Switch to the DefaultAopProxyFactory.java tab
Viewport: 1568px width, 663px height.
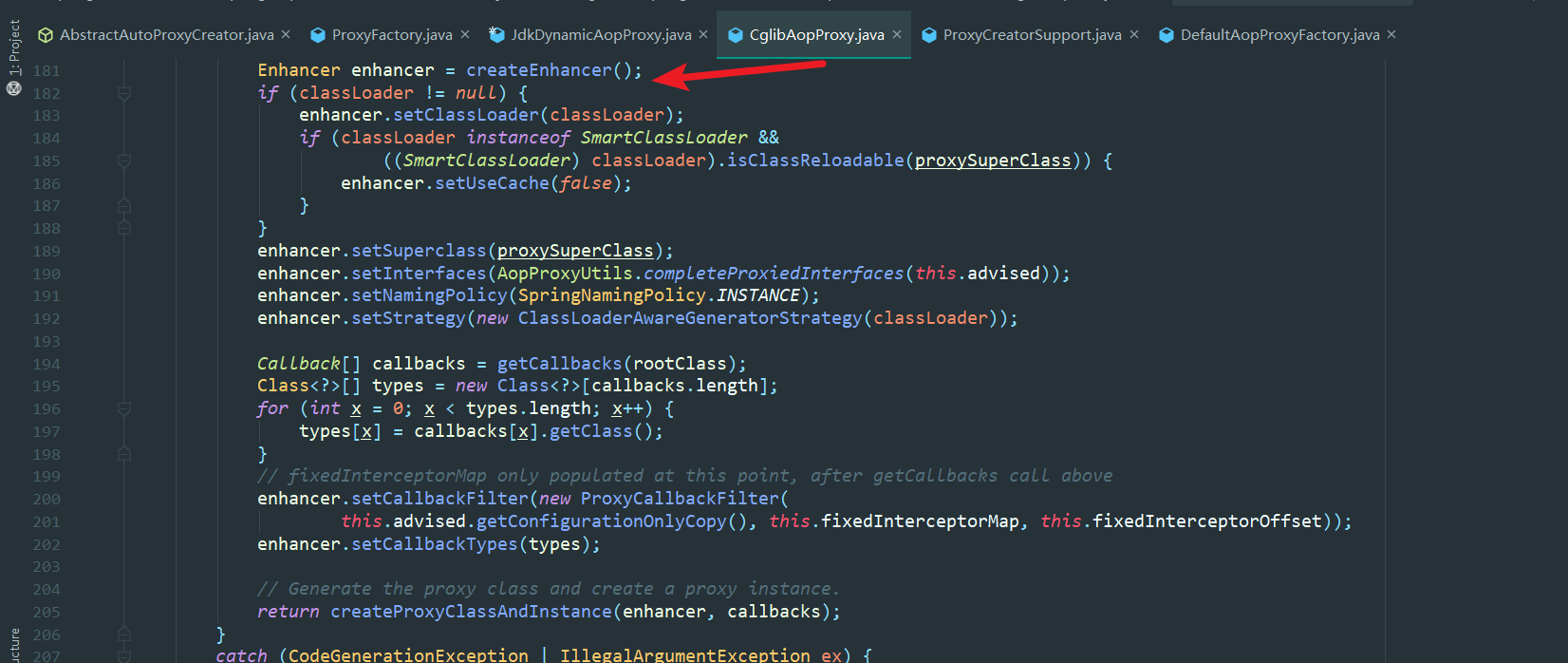tap(1279, 35)
